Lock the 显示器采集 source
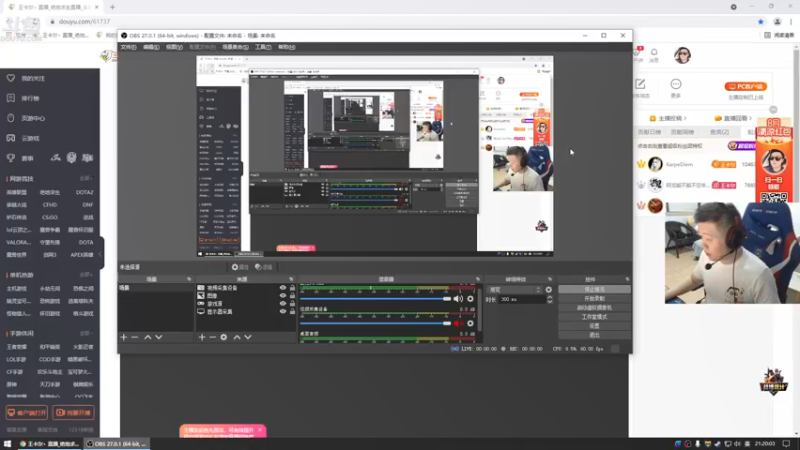This screenshot has width=800, height=450. (x=292, y=312)
